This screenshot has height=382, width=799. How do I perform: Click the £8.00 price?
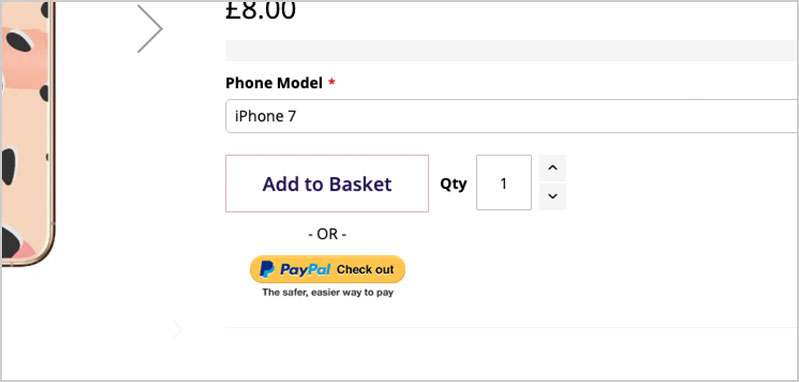[260, 11]
